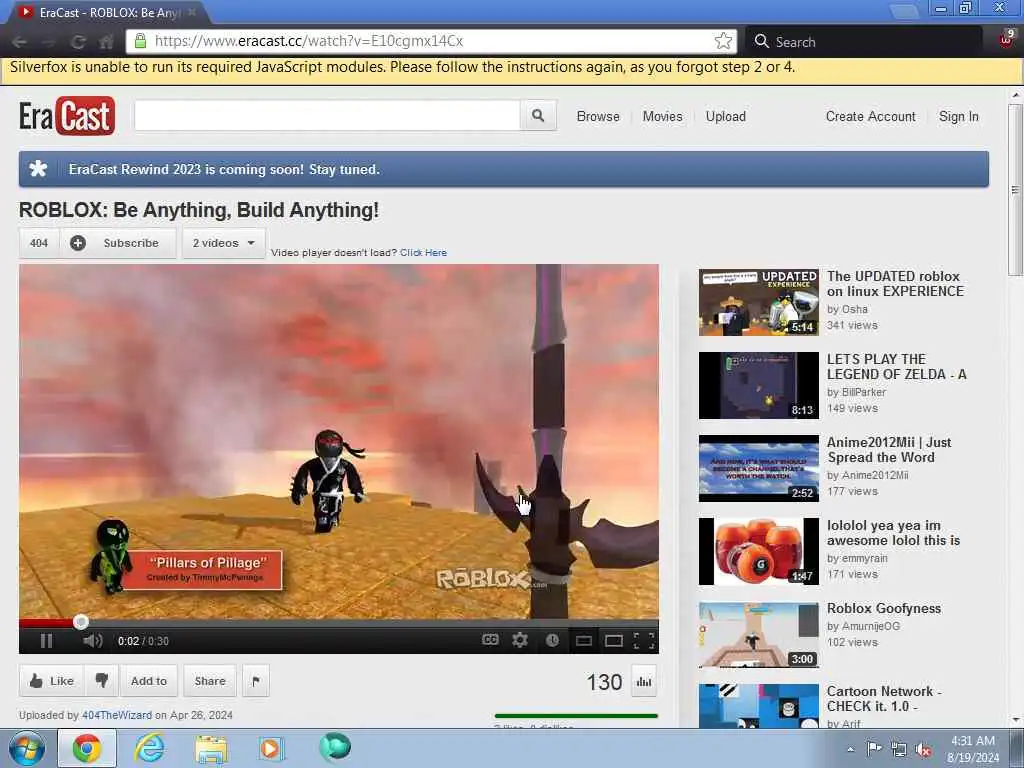Viewport: 1024px width, 768px height.
Task: Click the green padlock security icon
Action: pos(140,41)
